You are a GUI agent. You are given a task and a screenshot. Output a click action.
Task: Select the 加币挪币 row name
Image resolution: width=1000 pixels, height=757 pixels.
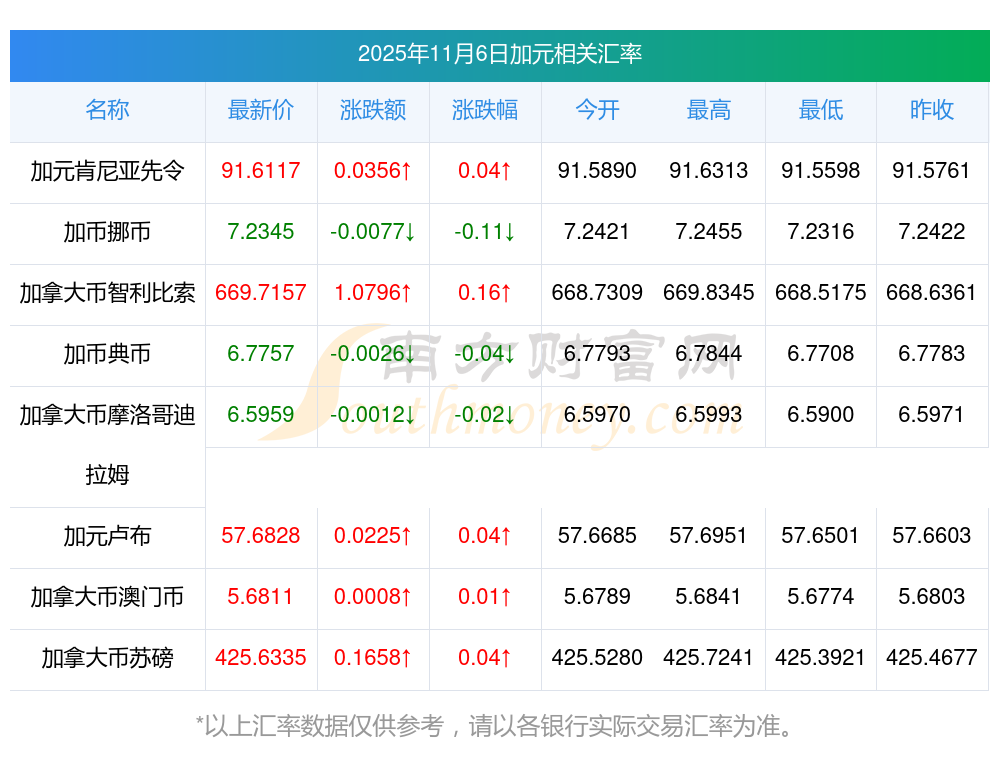[107, 232]
